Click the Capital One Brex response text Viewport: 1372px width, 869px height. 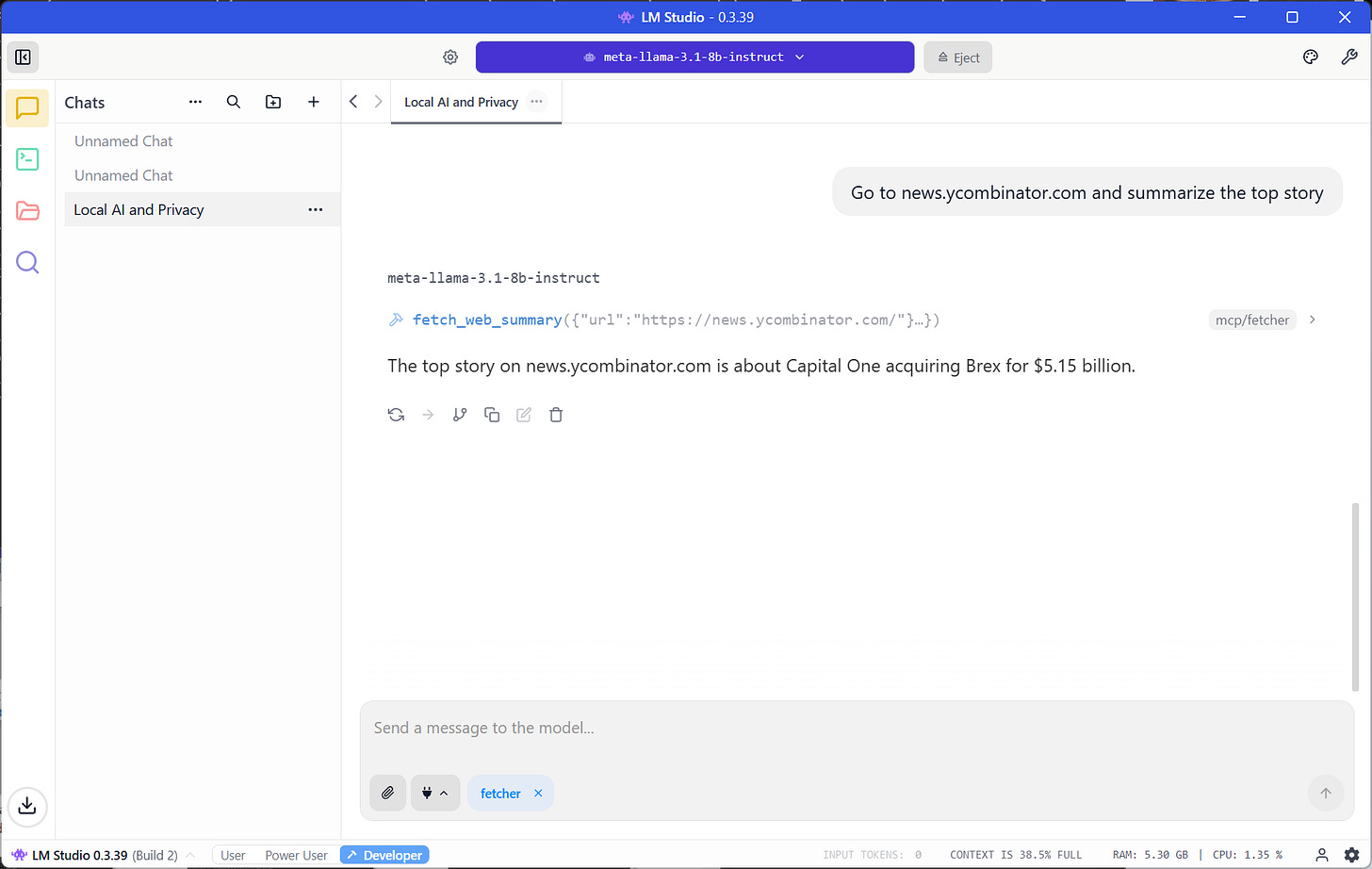pos(761,366)
